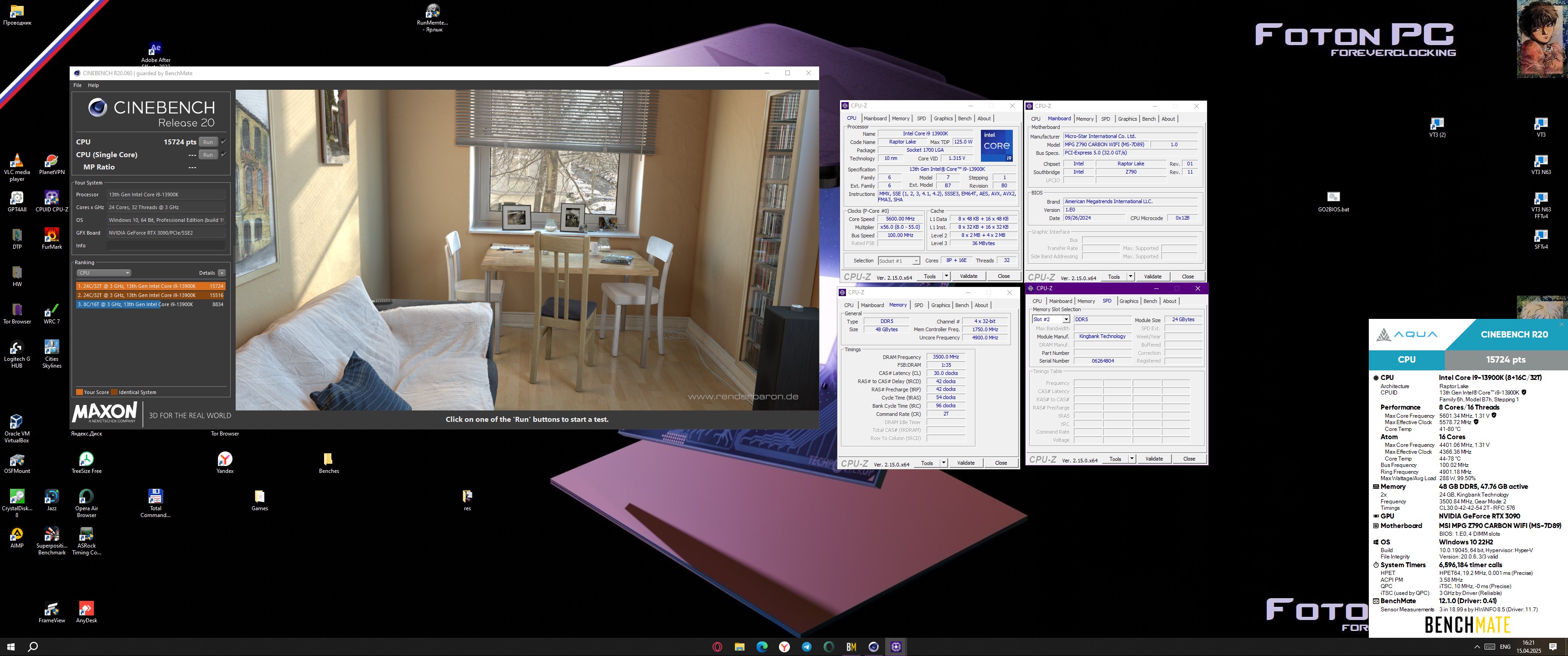Open Tools dropdown arrow in CPU-Z Mainboard window
This screenshot has height=656, width=1568.
[1130, 276]
